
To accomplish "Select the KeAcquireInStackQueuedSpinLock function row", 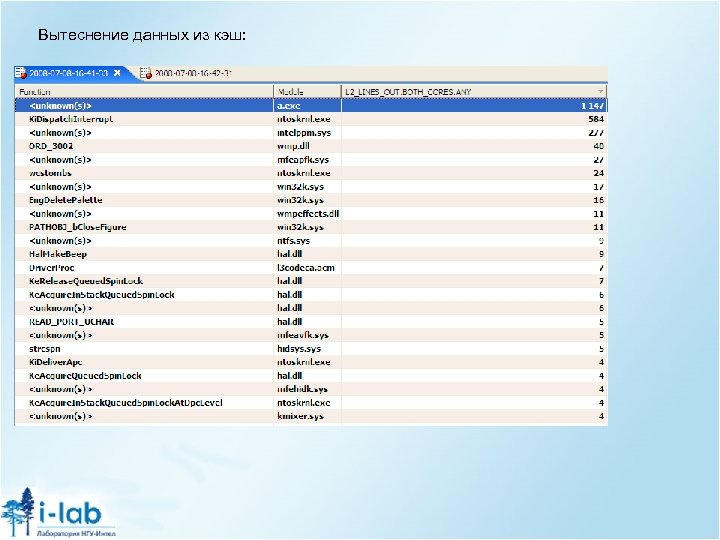I will pyautogui.click(x=311, y=295).
